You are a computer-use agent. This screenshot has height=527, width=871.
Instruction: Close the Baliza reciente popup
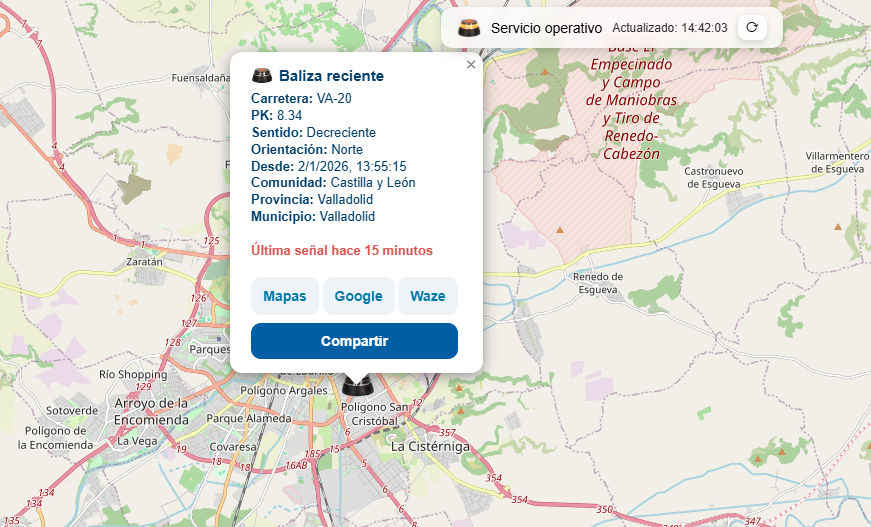471,64
